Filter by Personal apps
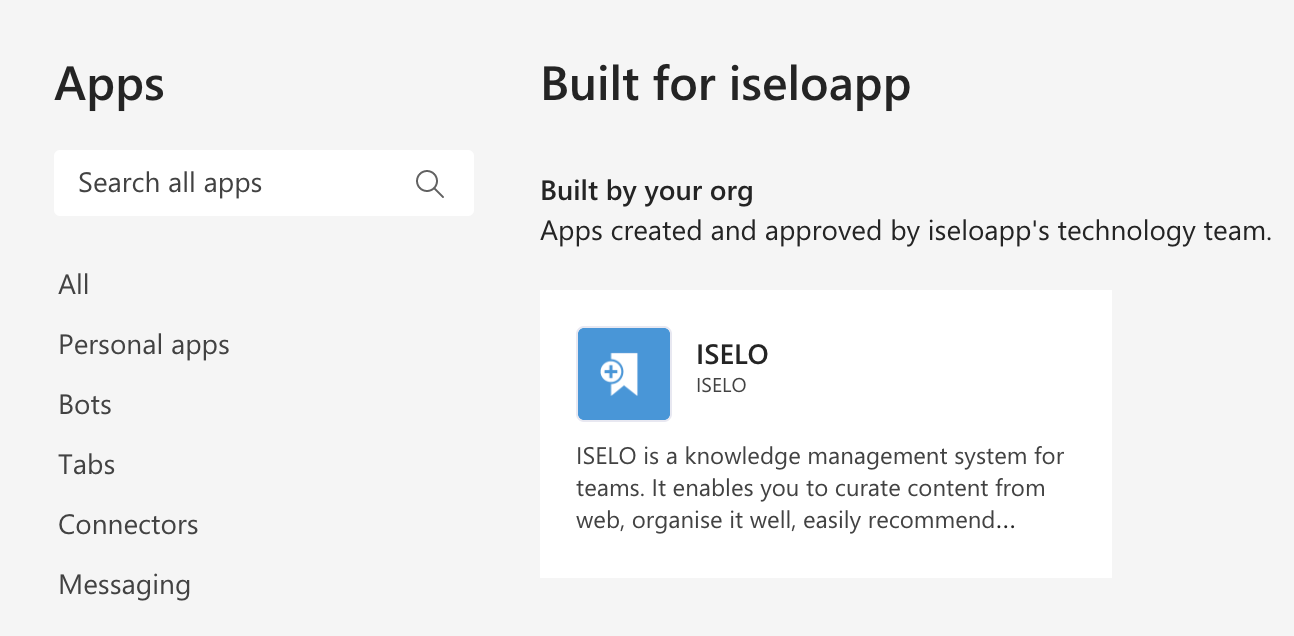Viewport: 1294px width, 636px height. click(x=144, y=345)
